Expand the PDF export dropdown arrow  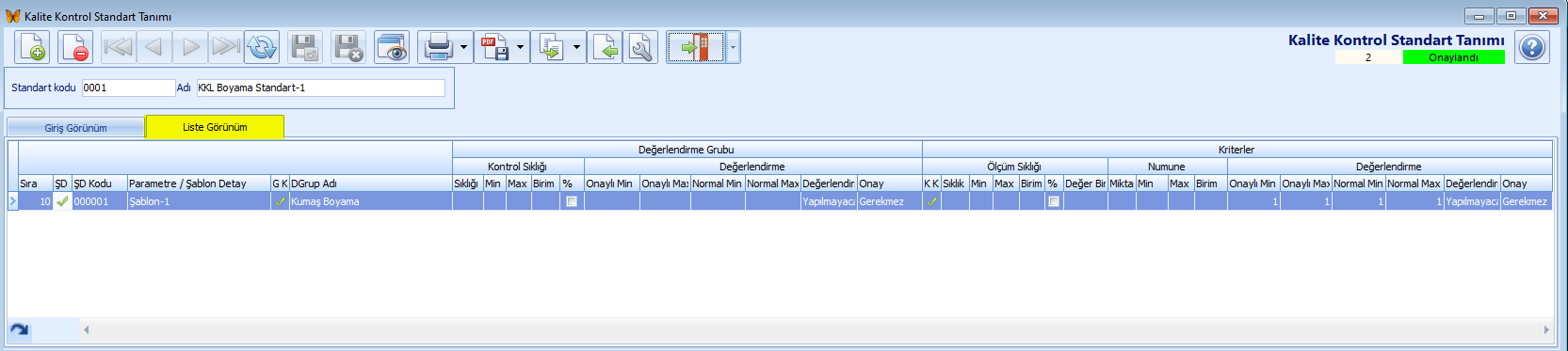(x=520, y=47)
